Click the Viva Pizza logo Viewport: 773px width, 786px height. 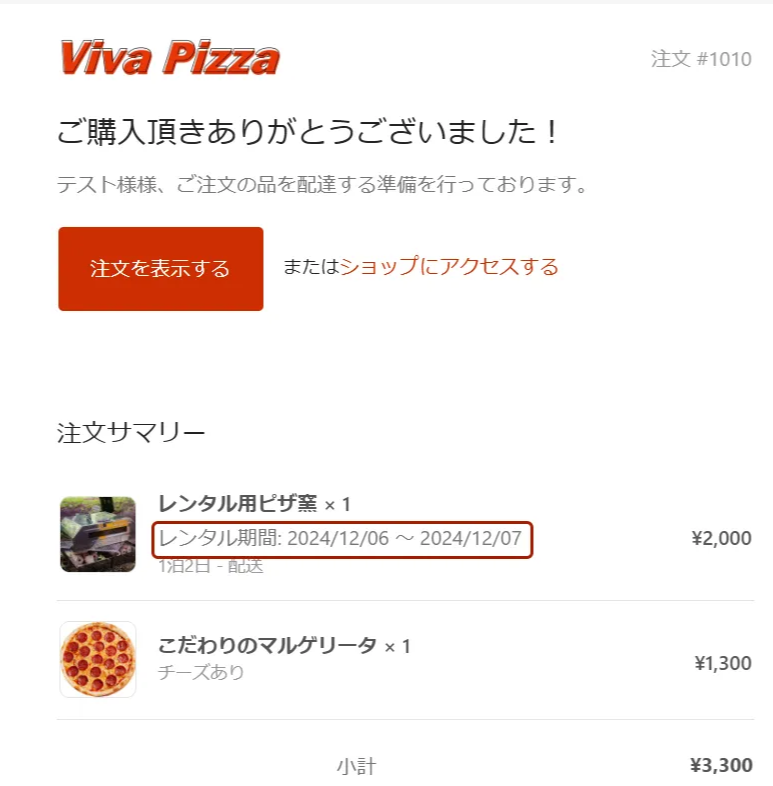click(x=169, y=58)
